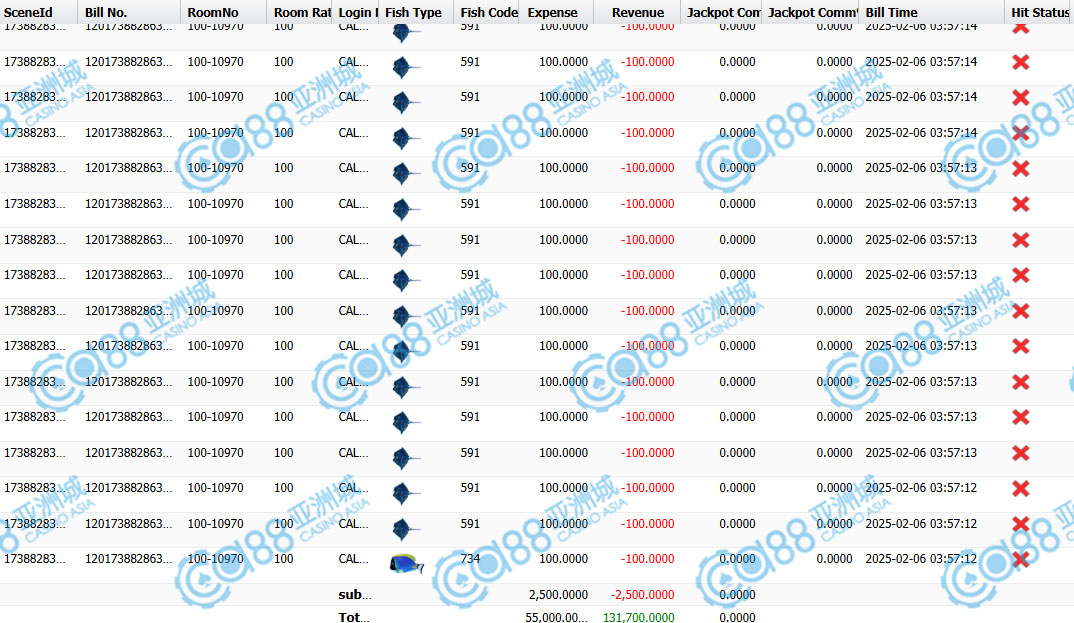Click the Expense 100.0000 cell in 734 row
The width and height of the screenshot is (1074, 623).
coord(563,559)
